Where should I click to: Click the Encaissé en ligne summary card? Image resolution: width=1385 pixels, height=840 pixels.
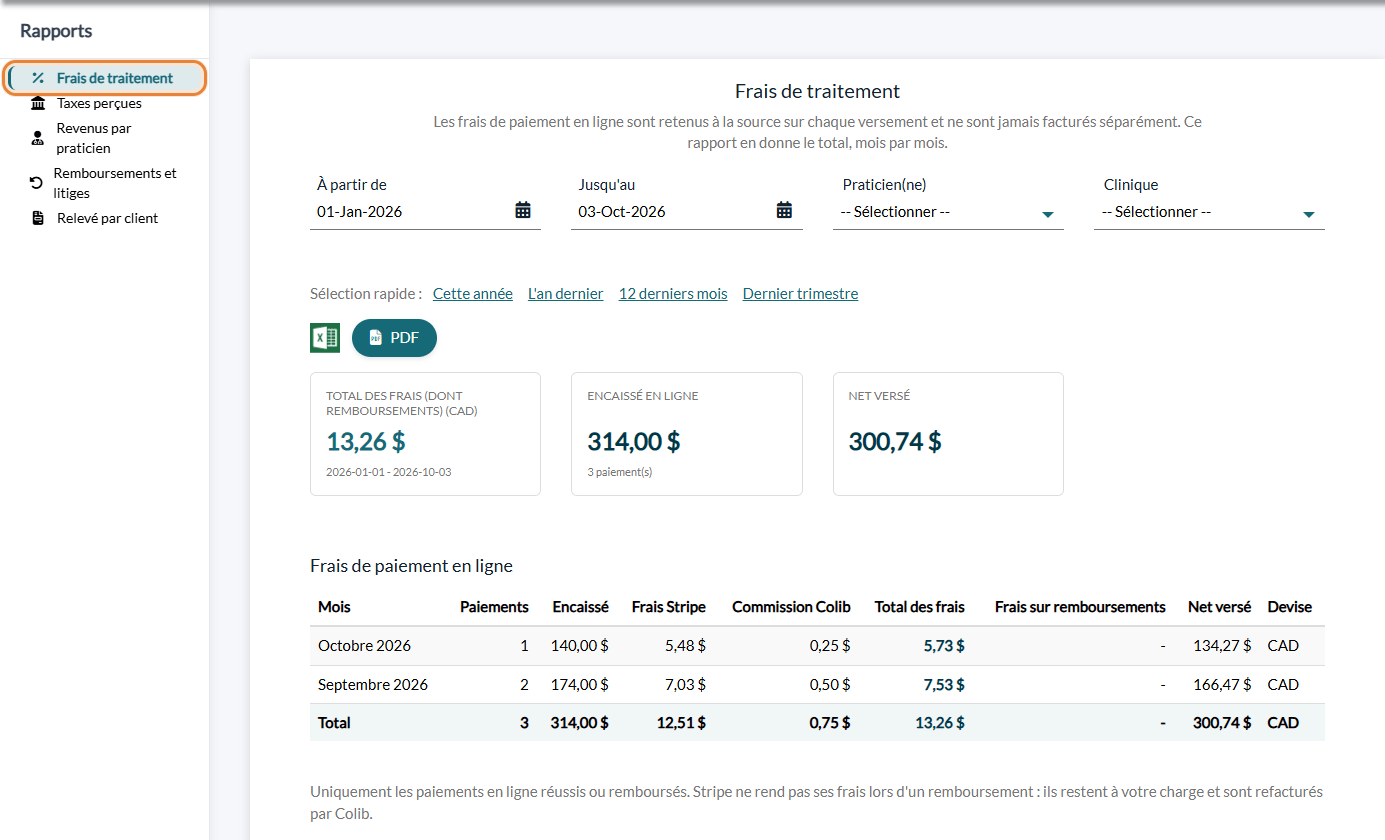(x=686, y=434)
